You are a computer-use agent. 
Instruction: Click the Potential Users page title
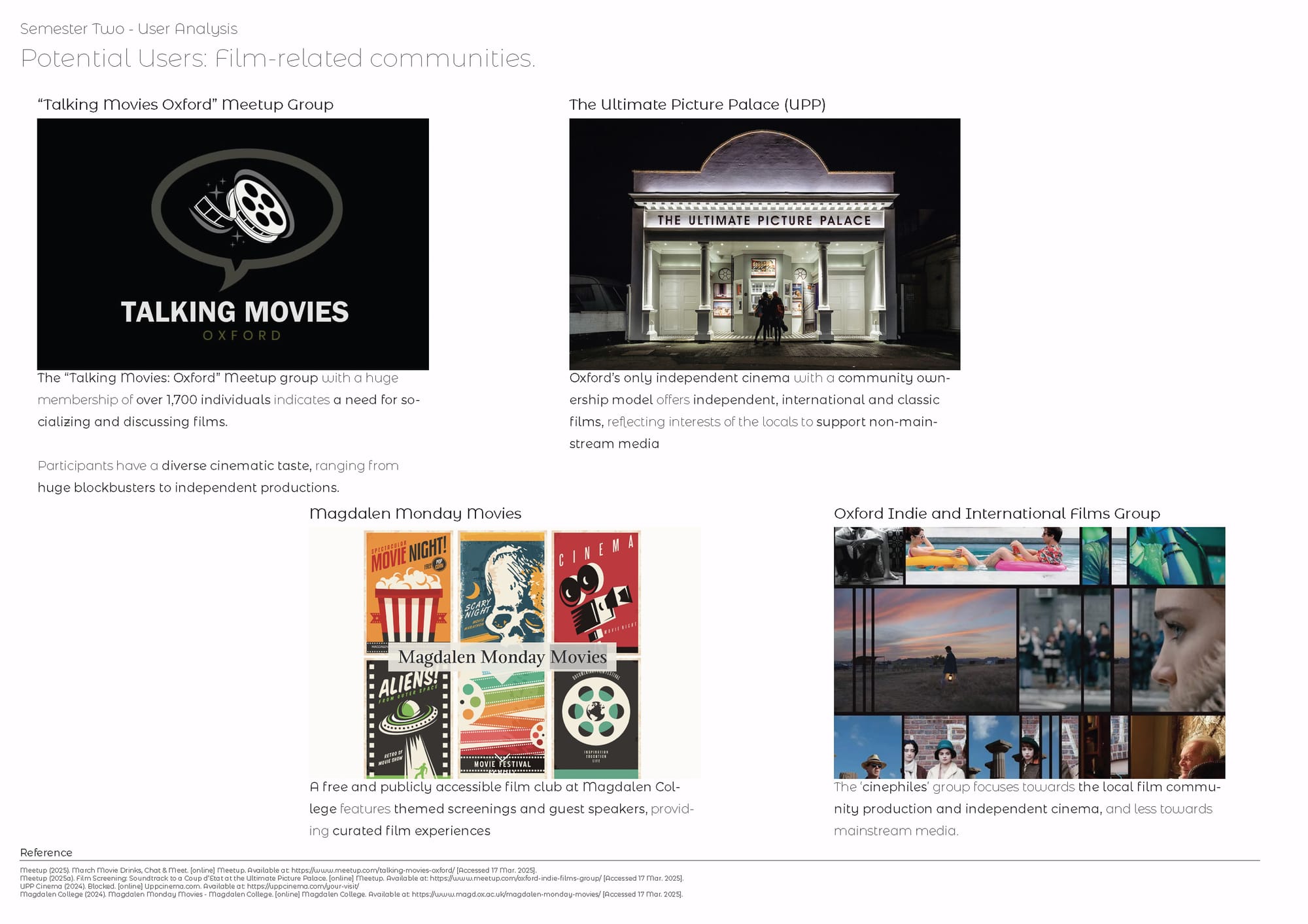[x=277, y=58]
